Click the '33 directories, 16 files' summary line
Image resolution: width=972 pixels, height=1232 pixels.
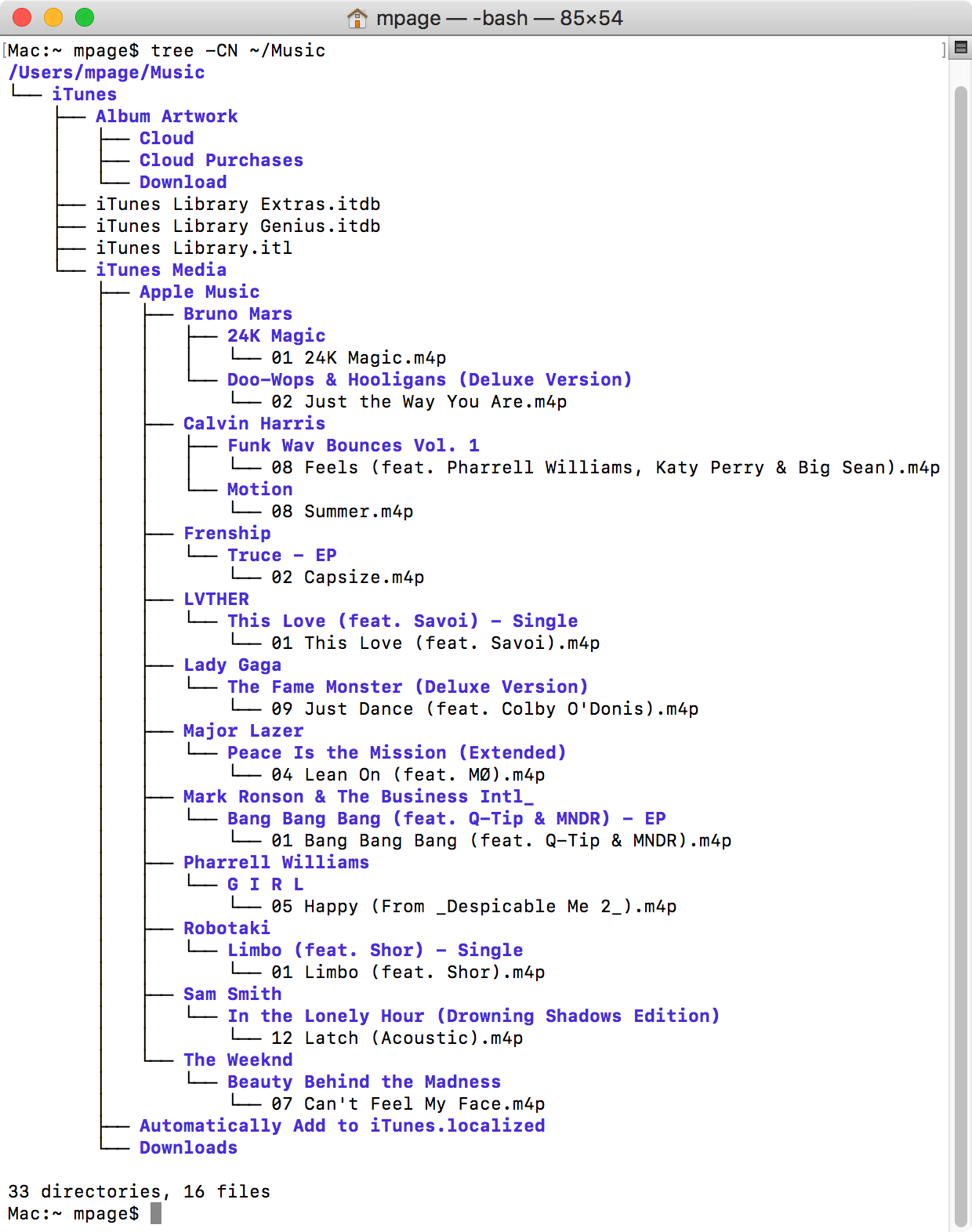(139, 1191)
